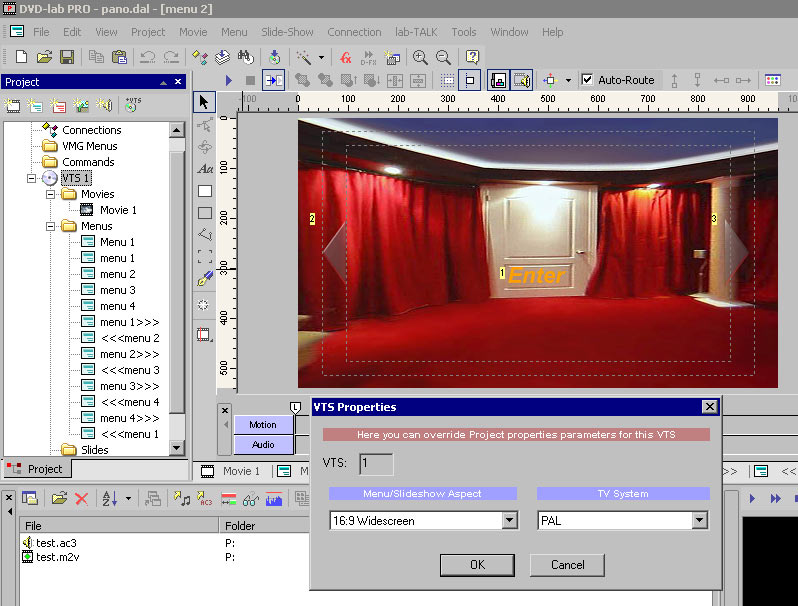This screenshot has height=606, width=798.
Task: Uncheck the Auto-Route checkbox
Action: [x=587, y=80]
